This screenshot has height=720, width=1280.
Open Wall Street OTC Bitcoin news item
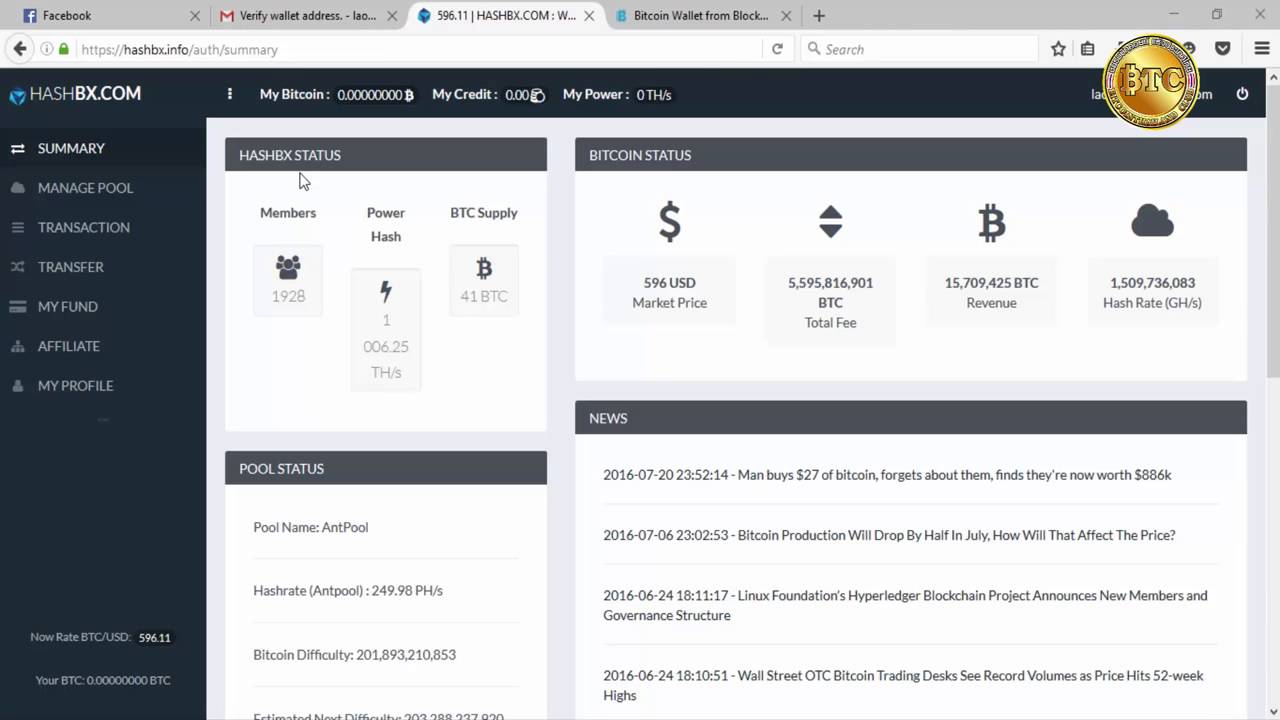[903, 685]
